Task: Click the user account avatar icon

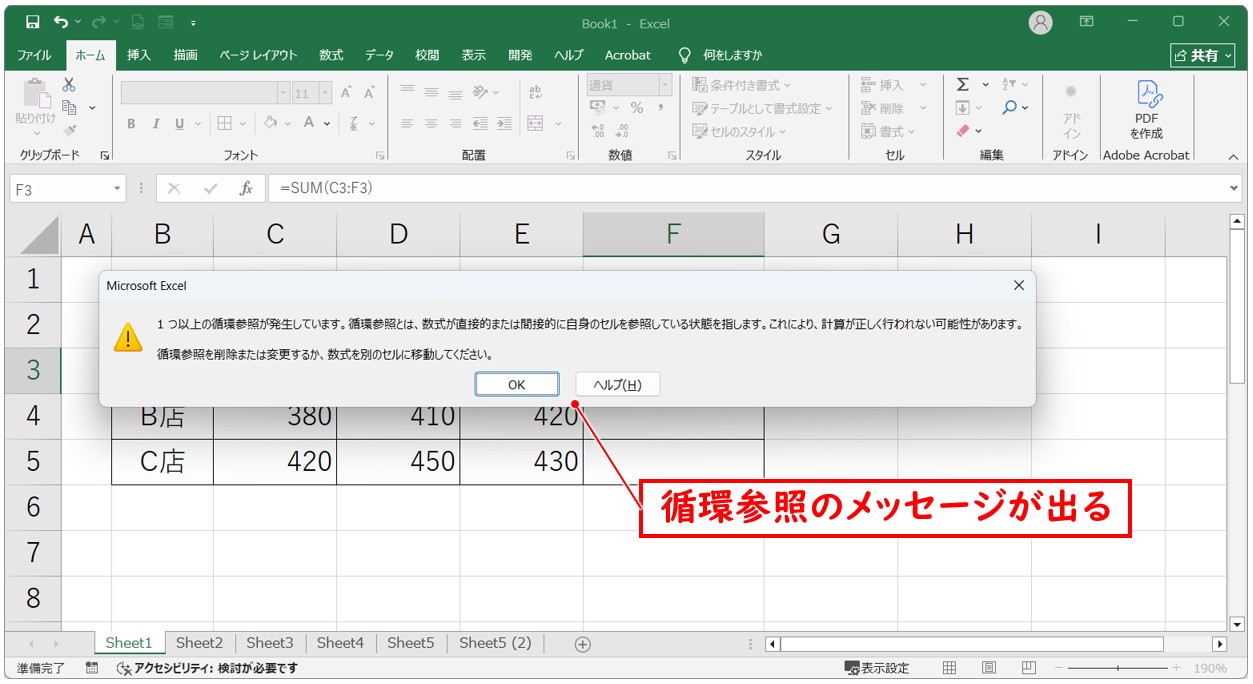Action: click(x=1041, y=22)
